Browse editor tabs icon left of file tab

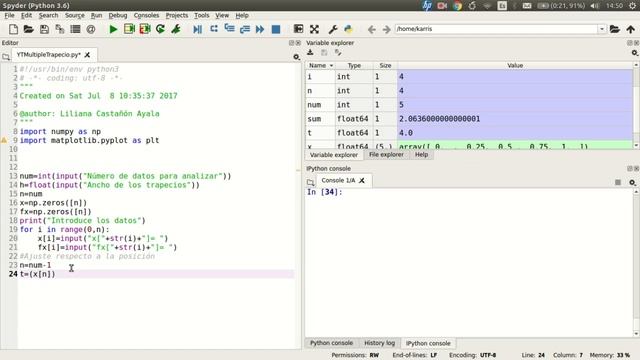[6, 57]
